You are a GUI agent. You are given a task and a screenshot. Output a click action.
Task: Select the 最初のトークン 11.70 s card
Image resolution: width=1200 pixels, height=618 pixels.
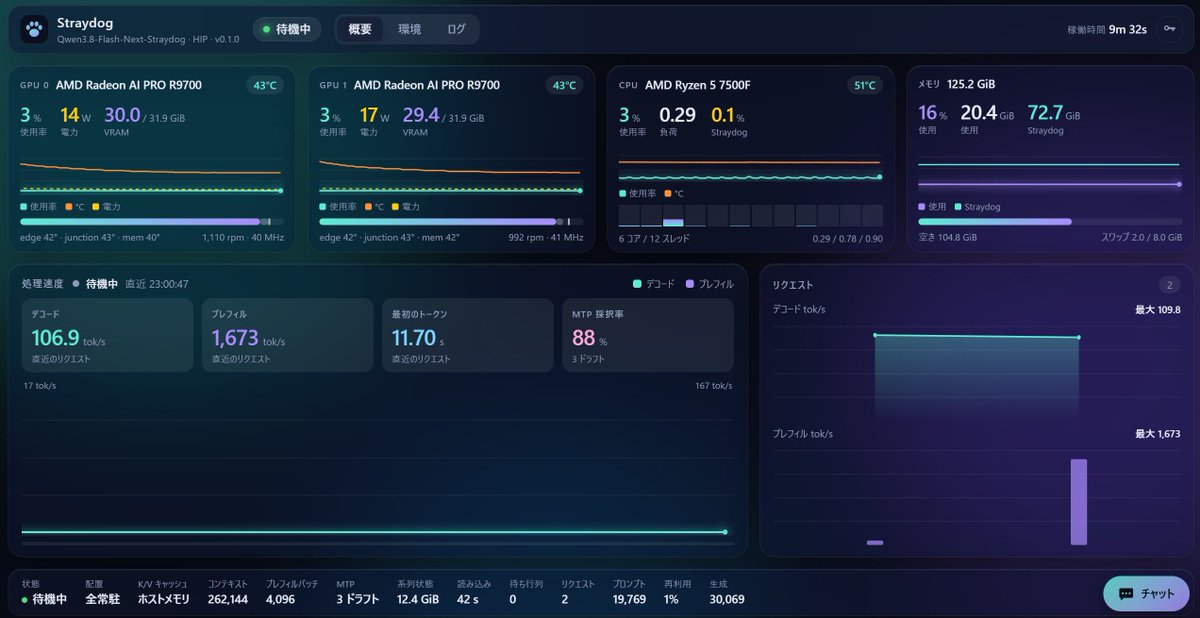(467, 335)
